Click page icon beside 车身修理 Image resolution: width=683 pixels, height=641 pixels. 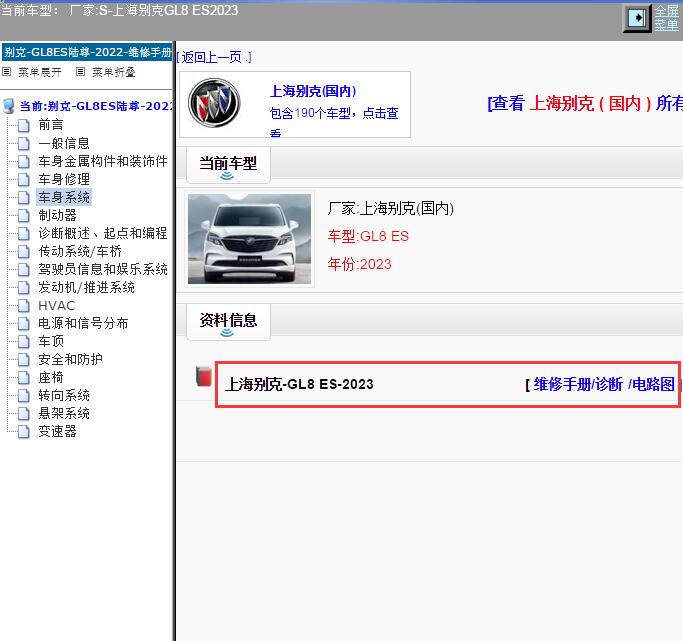pyautogui.click(x=24, y=179)
